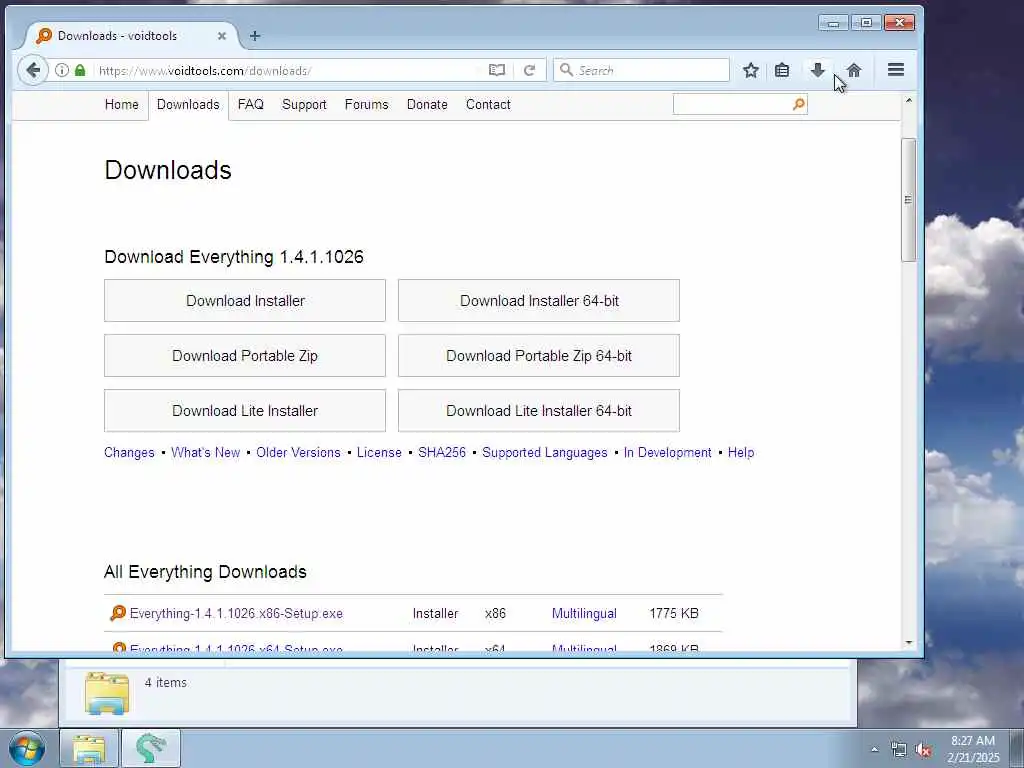Image resolution: width=1024 pixels, height=768 pixels.
Task: Click Download Portable Zip 64-bit button
Action: pyautogui.click(x=539, y=355)
